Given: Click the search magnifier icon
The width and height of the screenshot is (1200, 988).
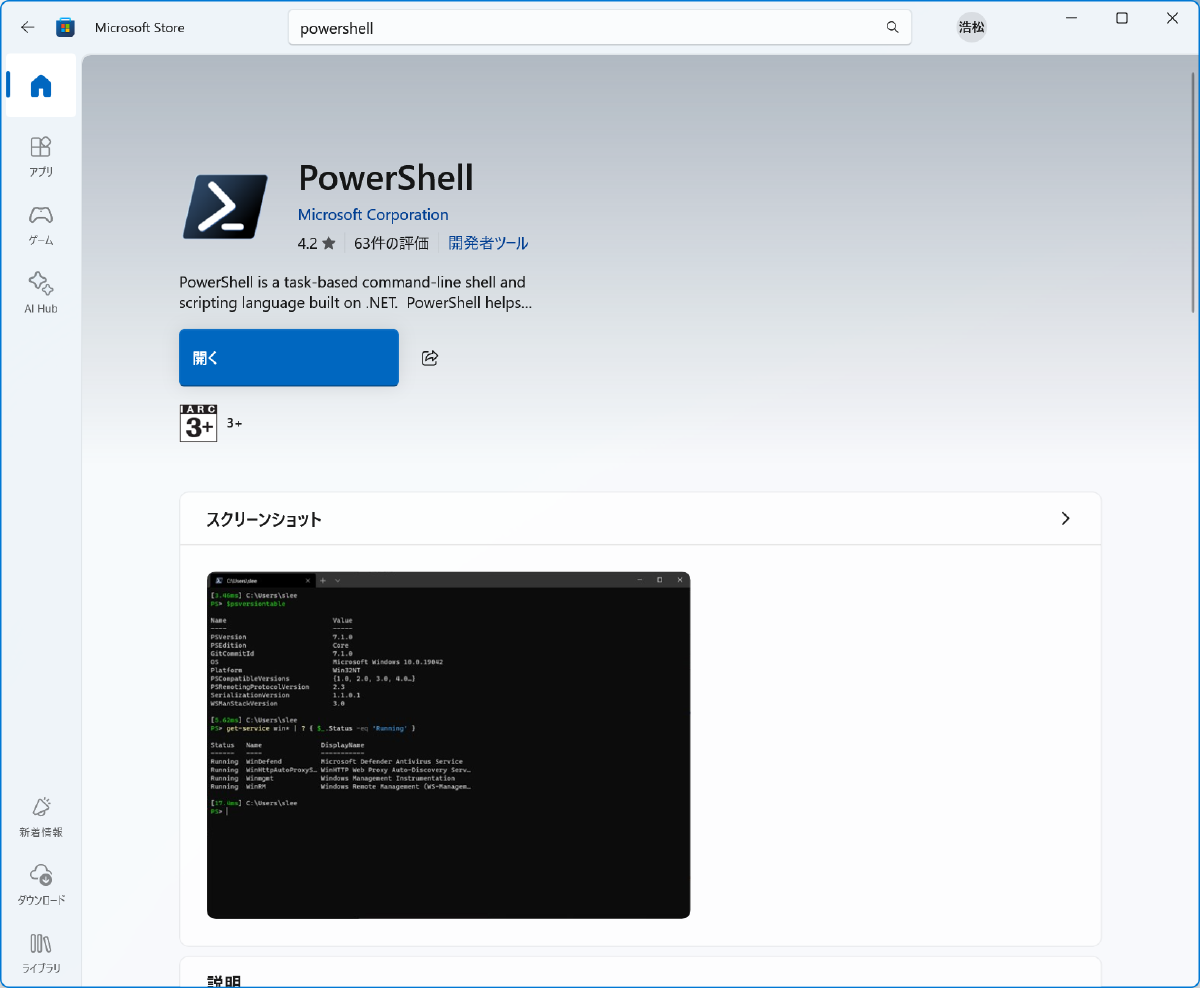Looking at the screenshot, I should click(891, 27).
